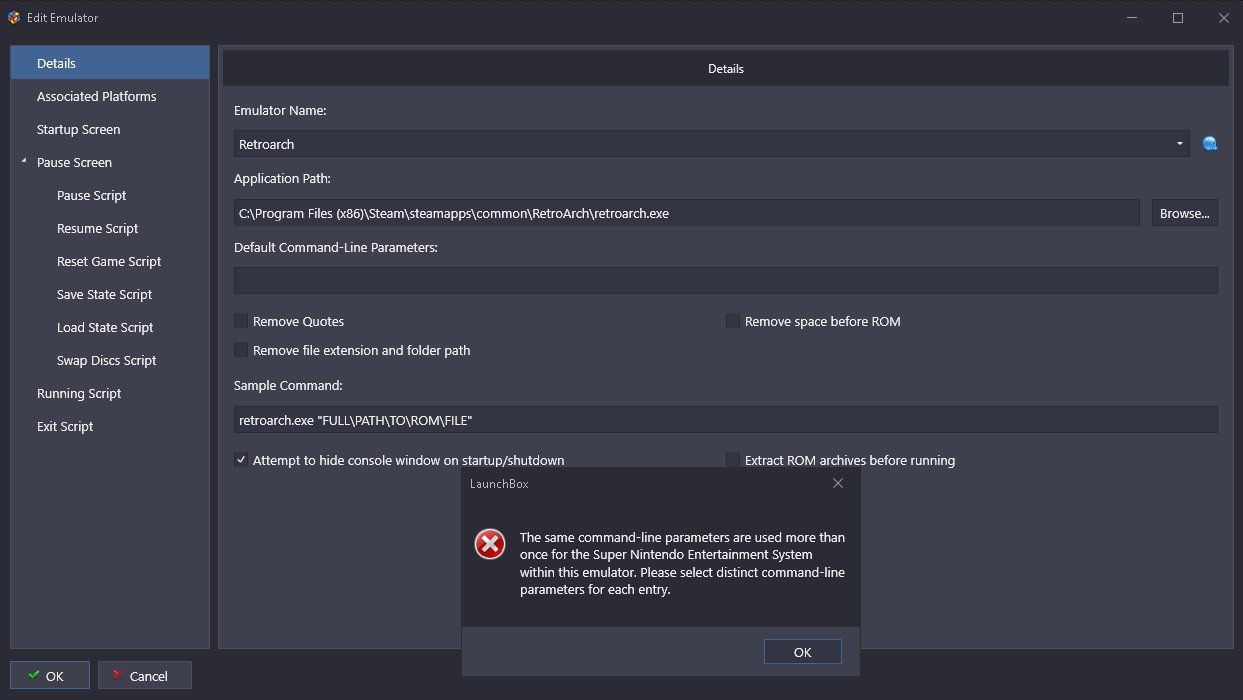Image resolution: width=1243 pixels, height=700 pixels.
Task: Uncheck Attempt to hide console window
Action: pos(241,460)
